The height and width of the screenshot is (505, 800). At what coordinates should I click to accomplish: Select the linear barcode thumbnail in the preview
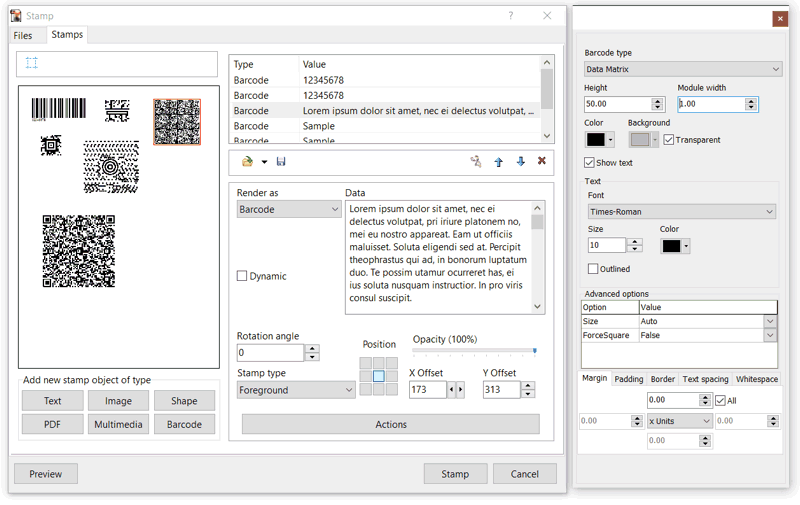pos(59,109)
